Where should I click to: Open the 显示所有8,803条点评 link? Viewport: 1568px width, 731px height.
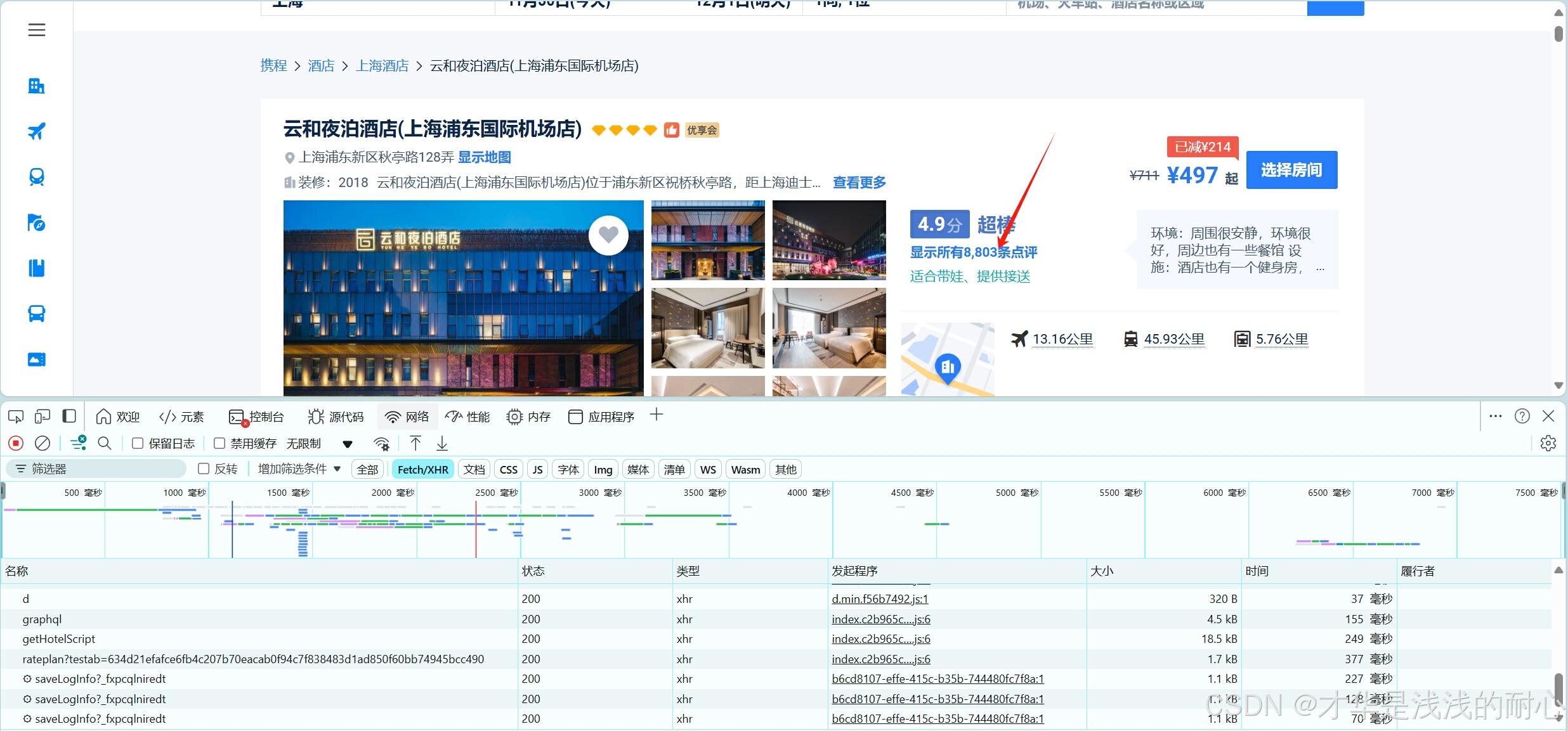[973, 252]
